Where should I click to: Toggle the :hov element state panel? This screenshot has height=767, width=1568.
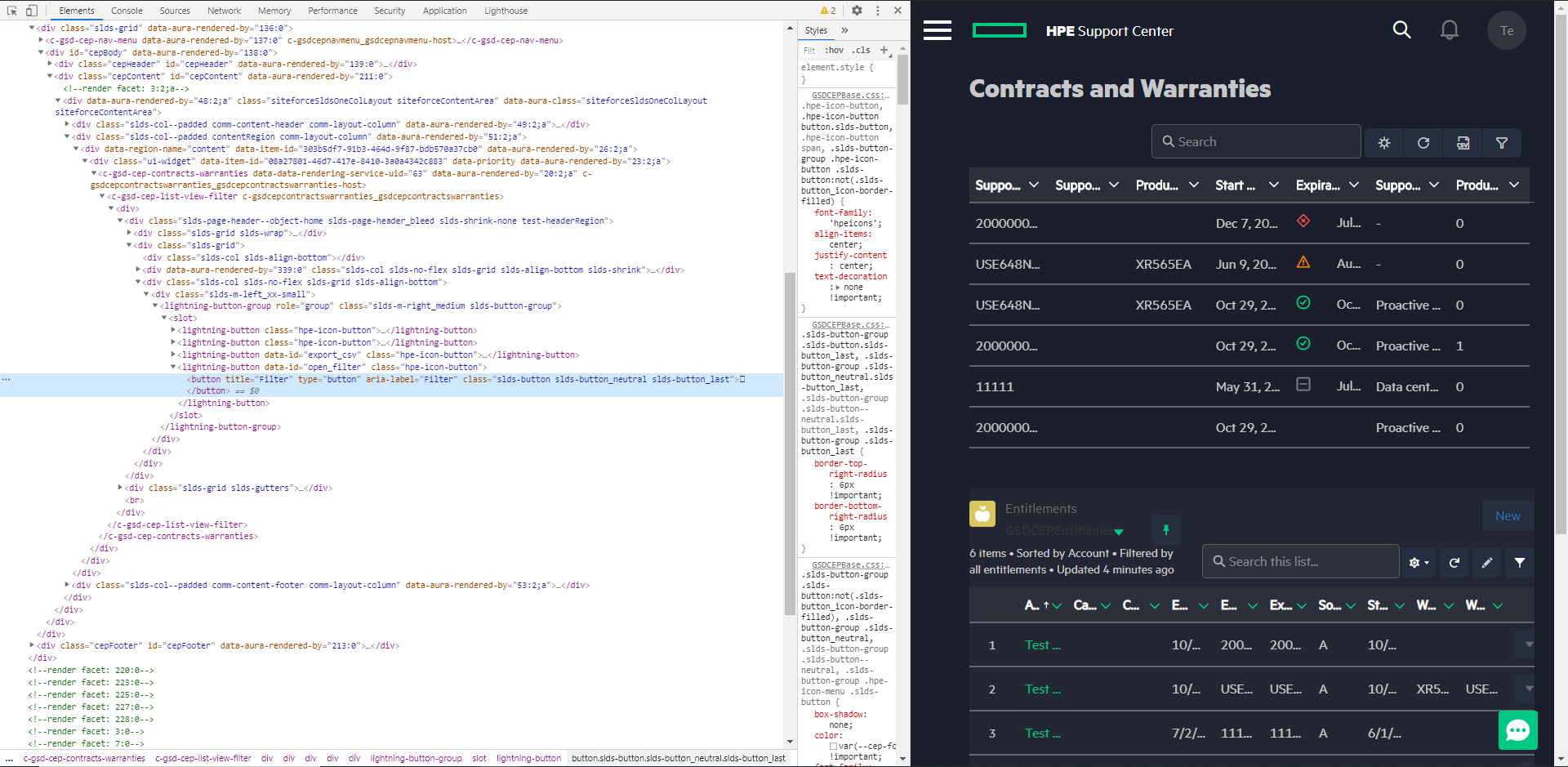point(834,50)
